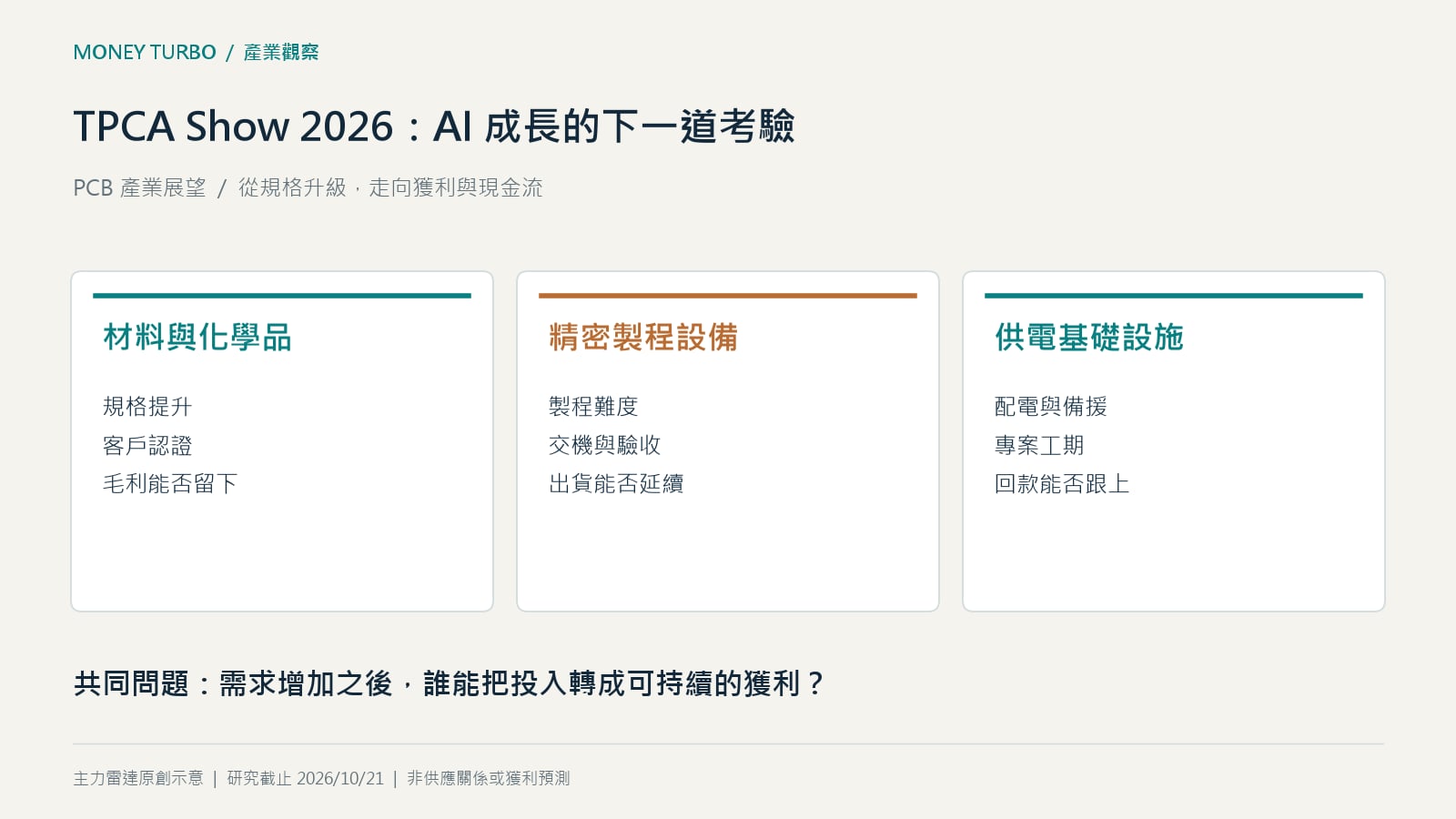Click the line 配電與備援

(x=1050, y=406)
